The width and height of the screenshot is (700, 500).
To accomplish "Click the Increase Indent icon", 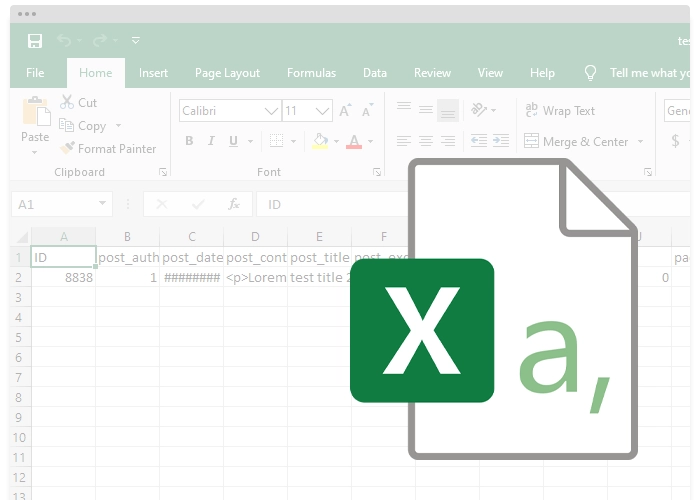I will pyautogui.click(x=501, y=141).
